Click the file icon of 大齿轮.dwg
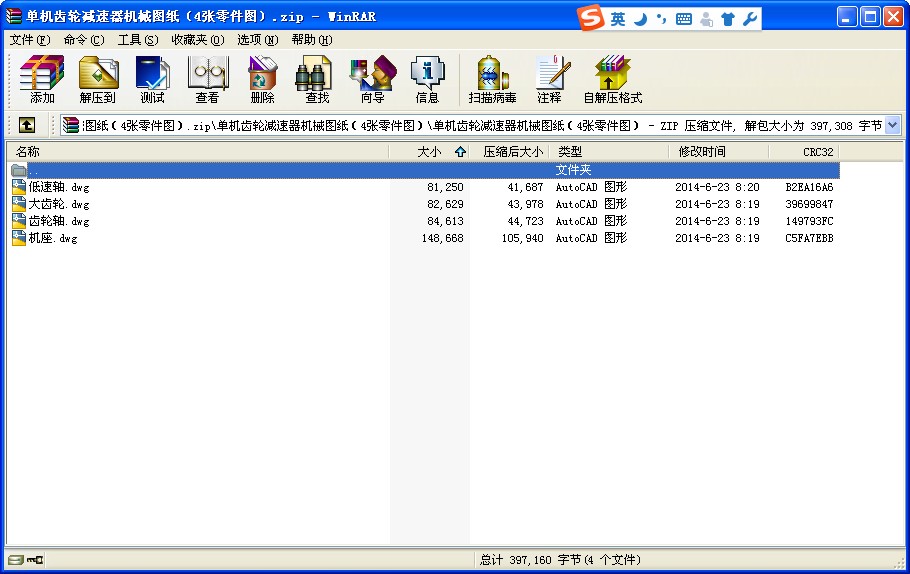The width and height of the screenshot is (910, 574). pos(19,204)
